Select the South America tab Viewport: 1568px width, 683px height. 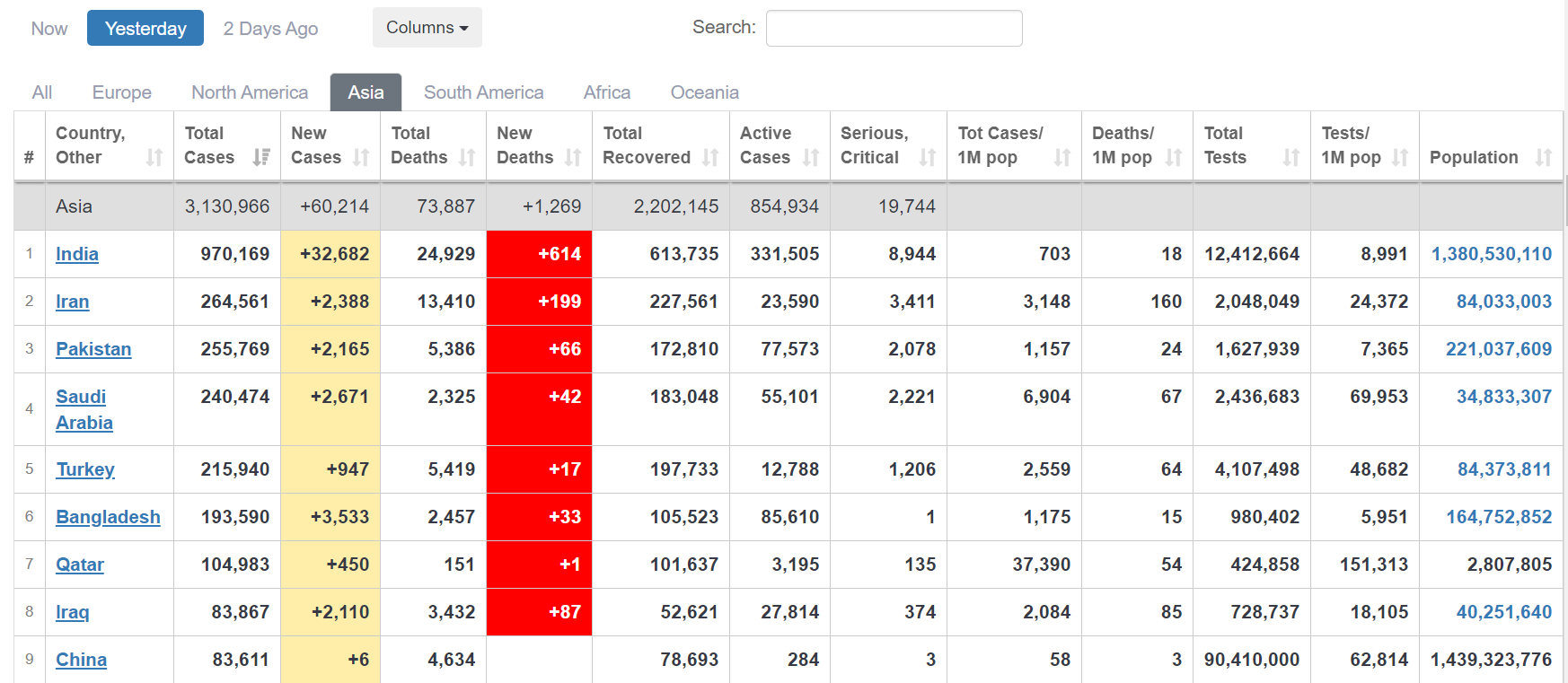tap(484, 92)
